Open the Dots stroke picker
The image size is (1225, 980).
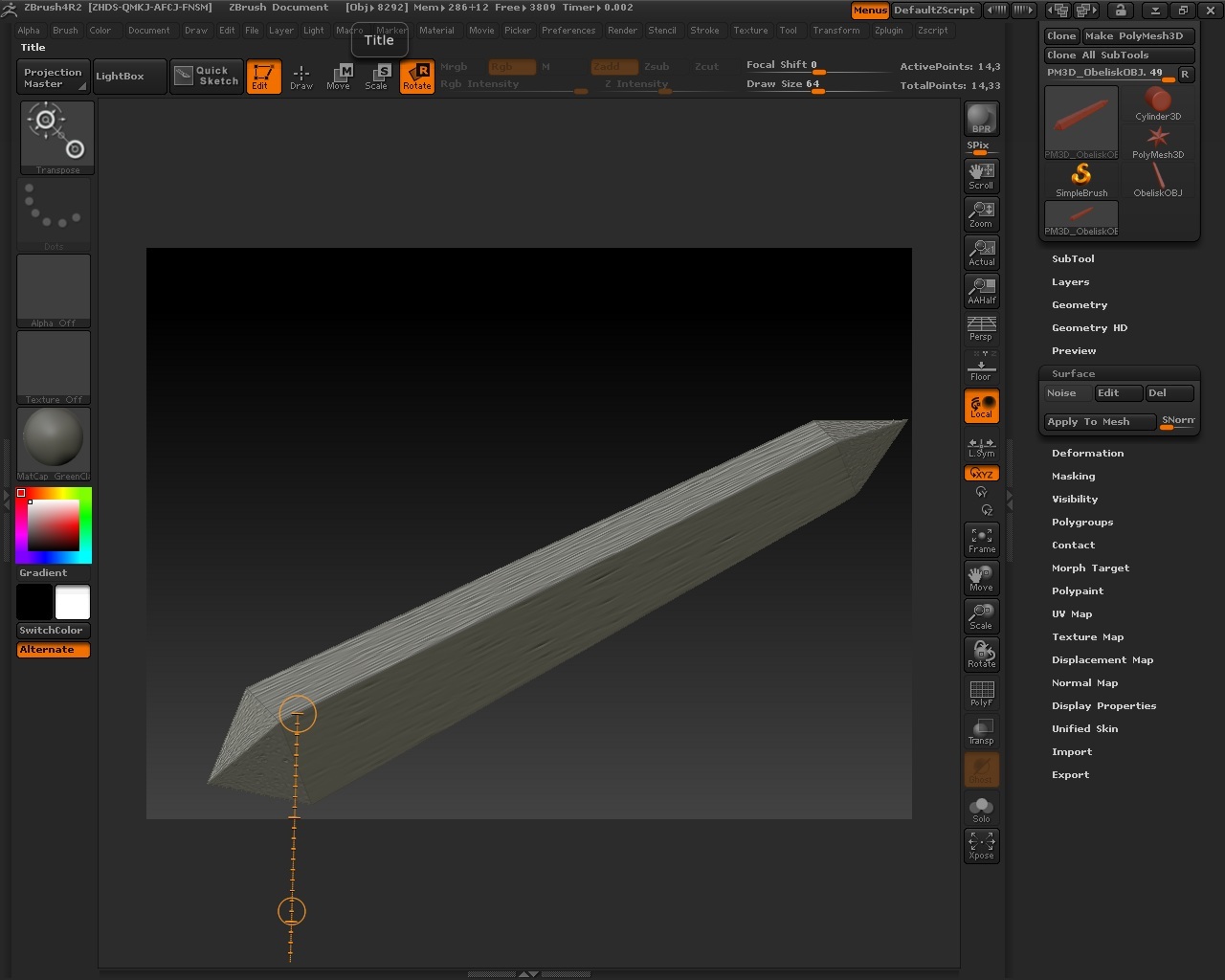(54, 214)
